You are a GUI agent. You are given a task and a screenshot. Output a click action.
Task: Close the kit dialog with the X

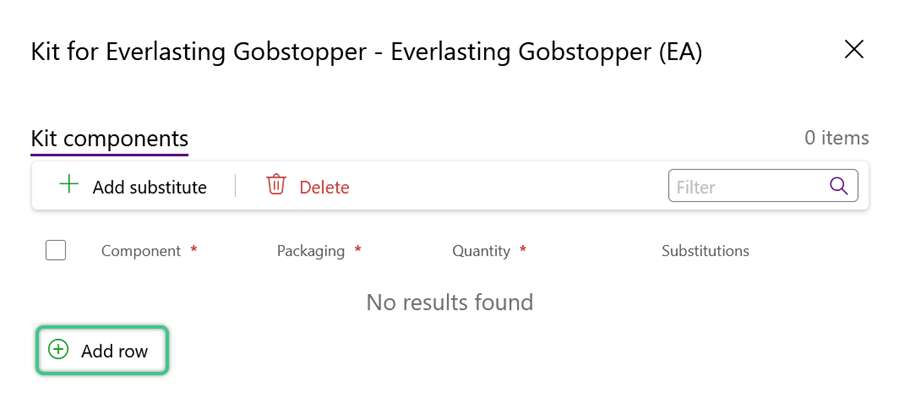pyautogui.click(x=854, y=50)
